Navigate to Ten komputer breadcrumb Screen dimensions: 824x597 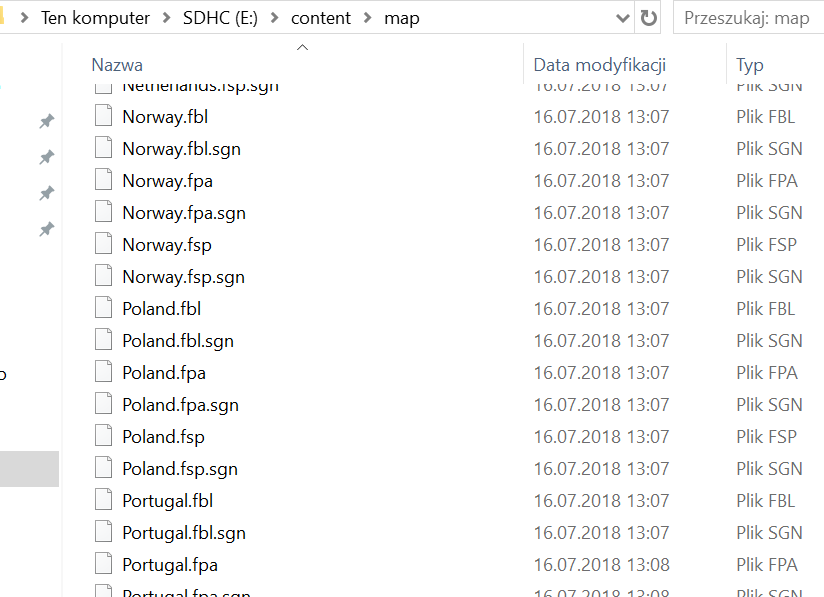click(95, 18)
